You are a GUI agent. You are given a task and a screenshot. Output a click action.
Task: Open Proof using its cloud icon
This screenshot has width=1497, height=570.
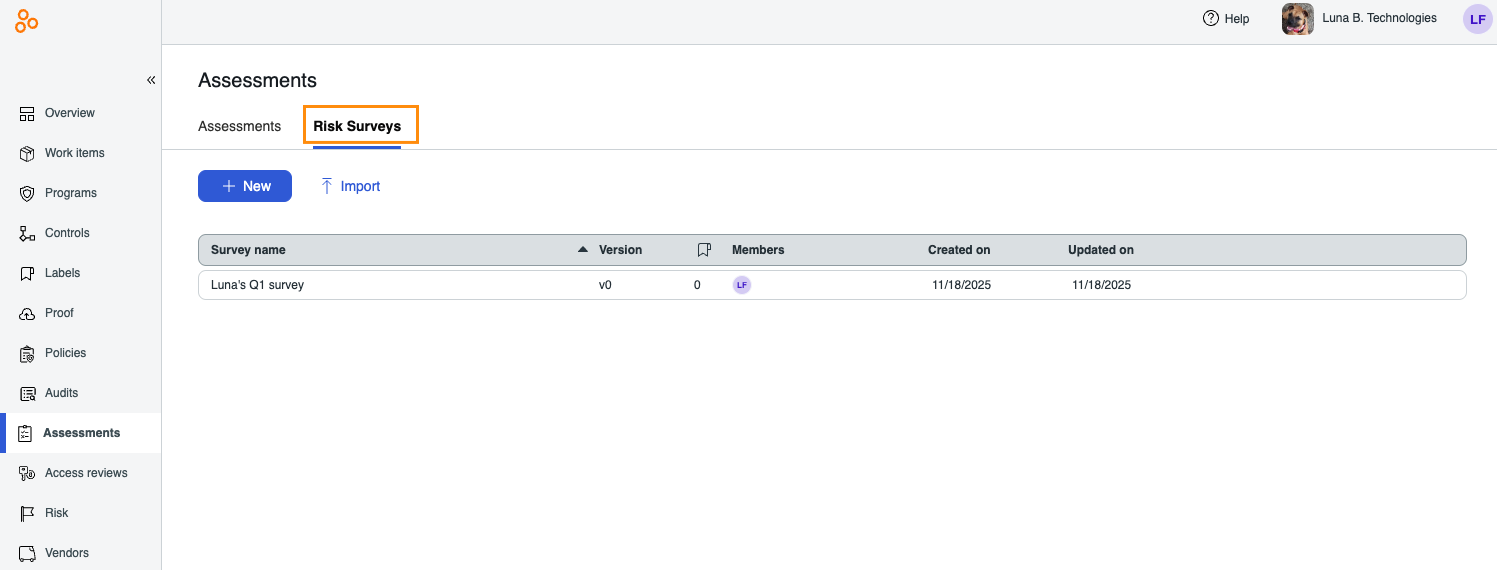pyautogui.click(x=27, y=313)
